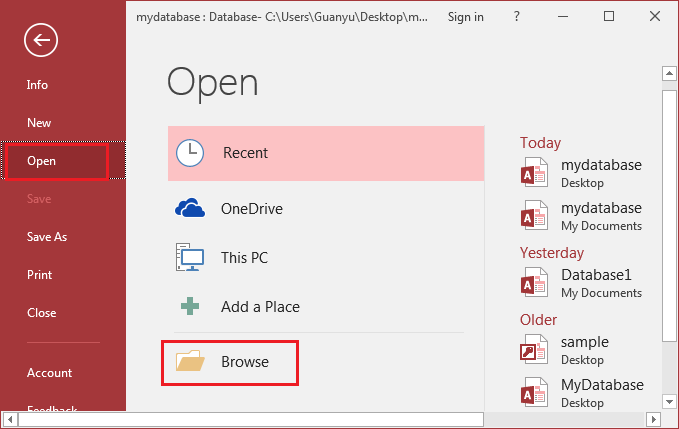
Task: Click the horizontal scrollbar left arrow
Action: 10,419
